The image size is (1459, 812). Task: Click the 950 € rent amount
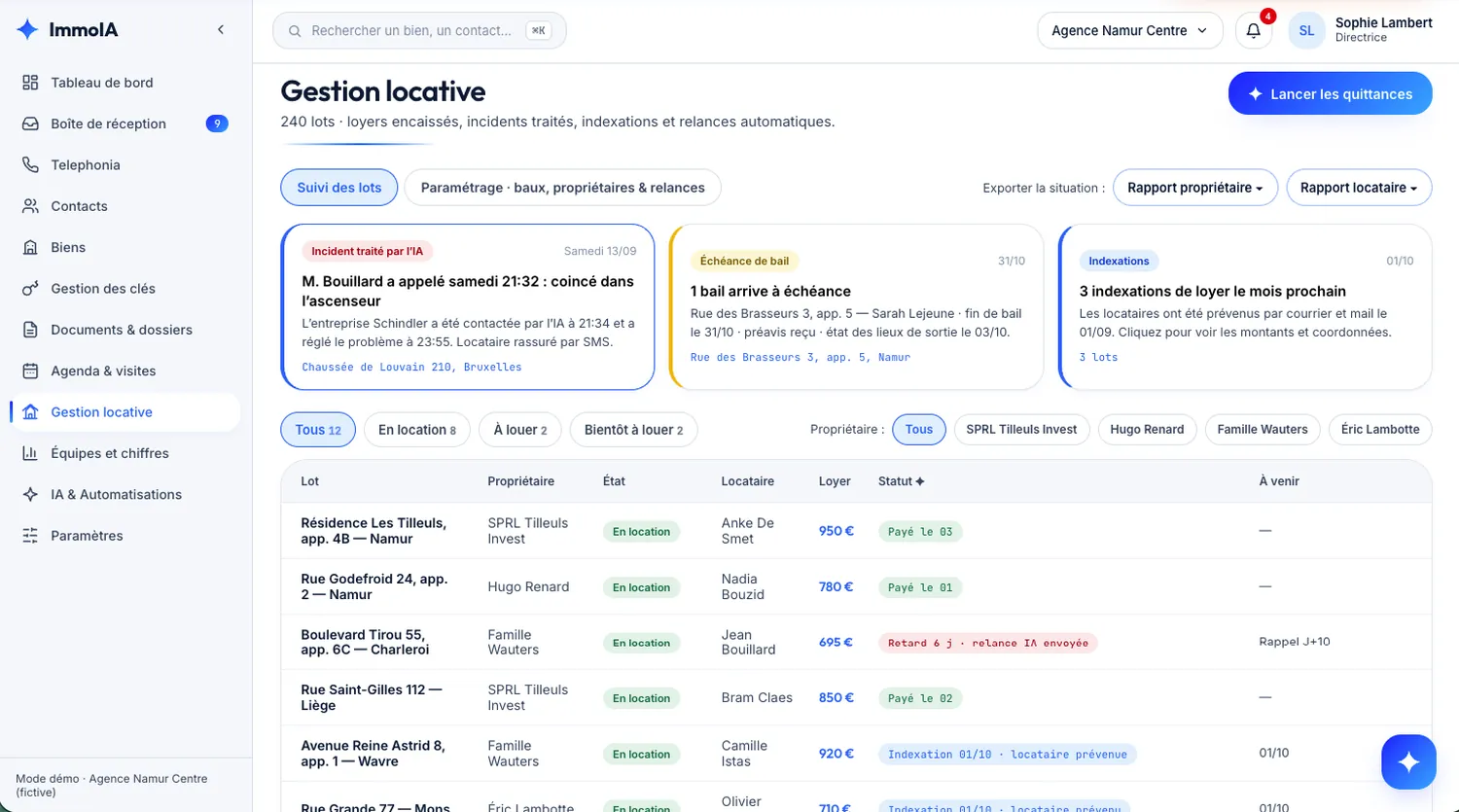point(836,531)
